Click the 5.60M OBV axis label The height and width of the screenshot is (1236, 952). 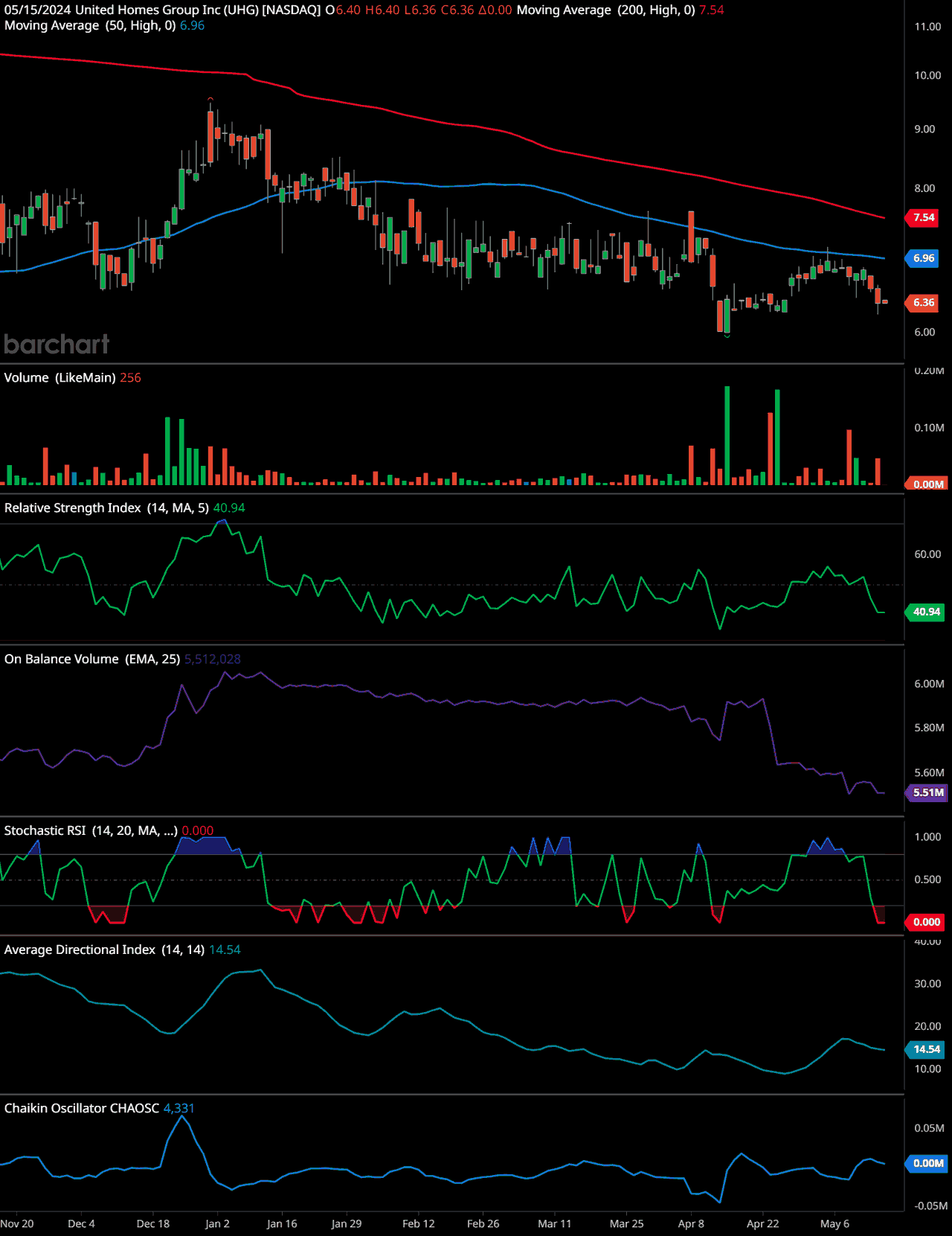[929, 773]
